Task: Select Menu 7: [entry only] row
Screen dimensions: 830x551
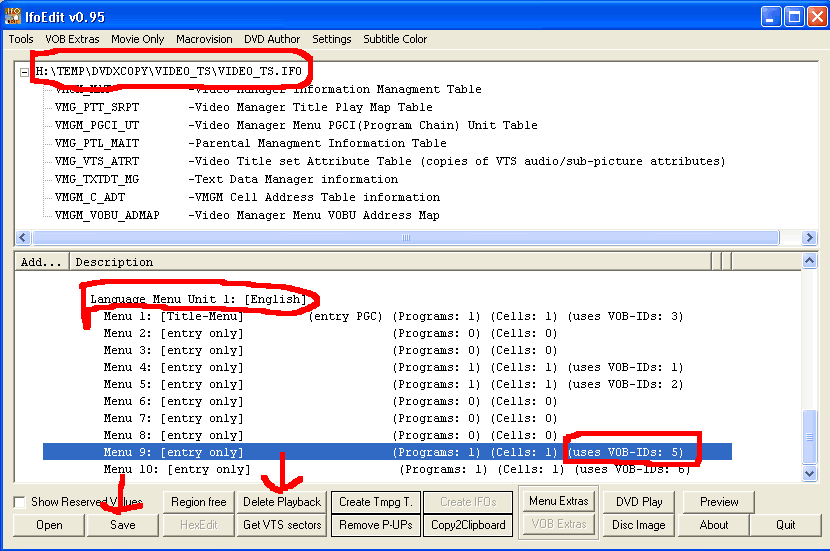Action: 330,418
